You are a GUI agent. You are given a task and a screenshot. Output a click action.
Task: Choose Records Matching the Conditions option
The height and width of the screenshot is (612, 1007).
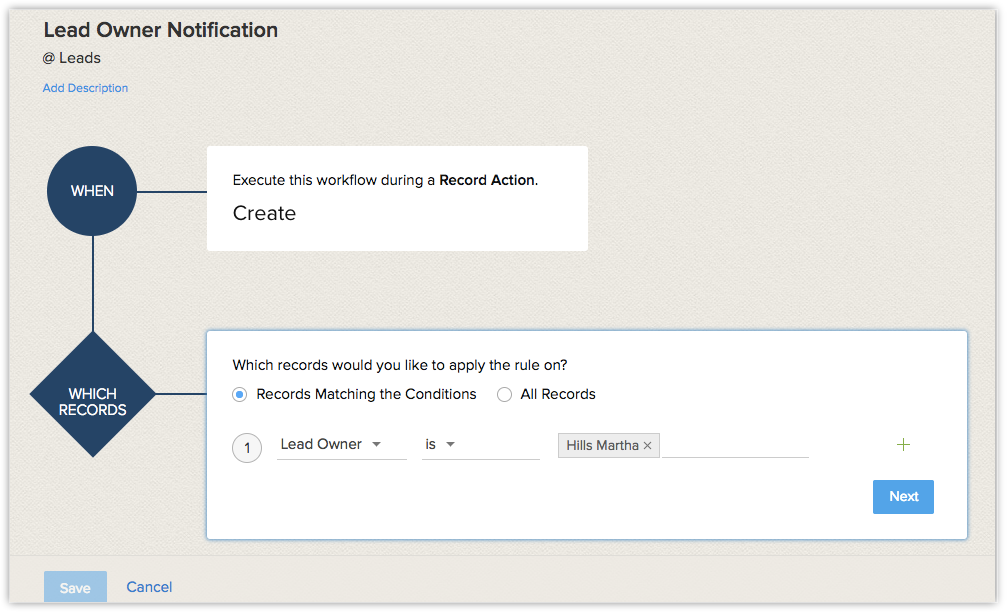(240, 395)
